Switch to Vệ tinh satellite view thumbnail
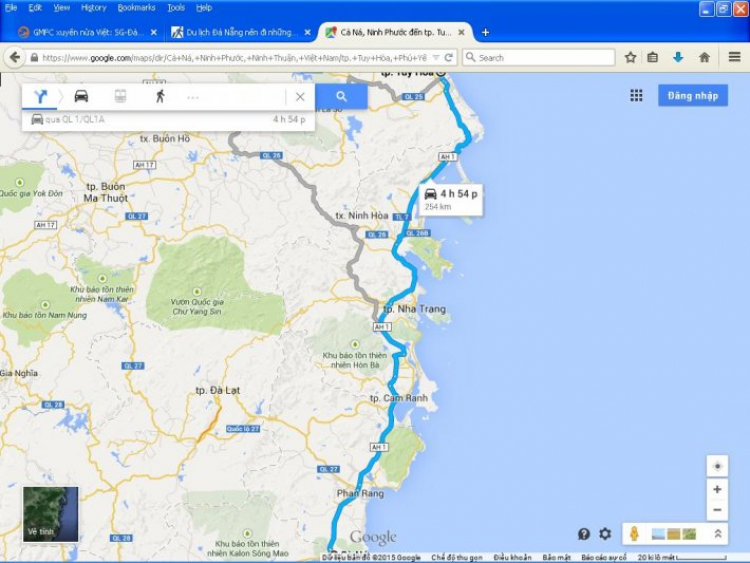750x563 pixels. tap(51, 514)
